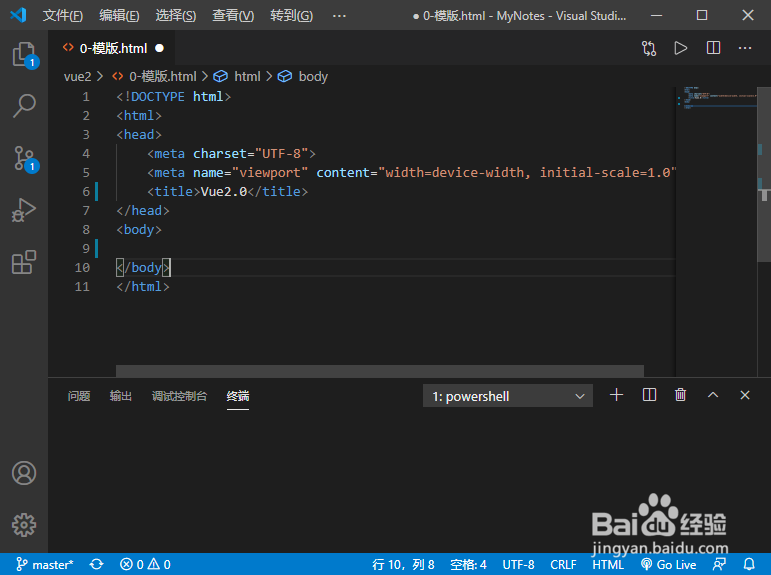Click the VS Code logo icon

[18, 15]
